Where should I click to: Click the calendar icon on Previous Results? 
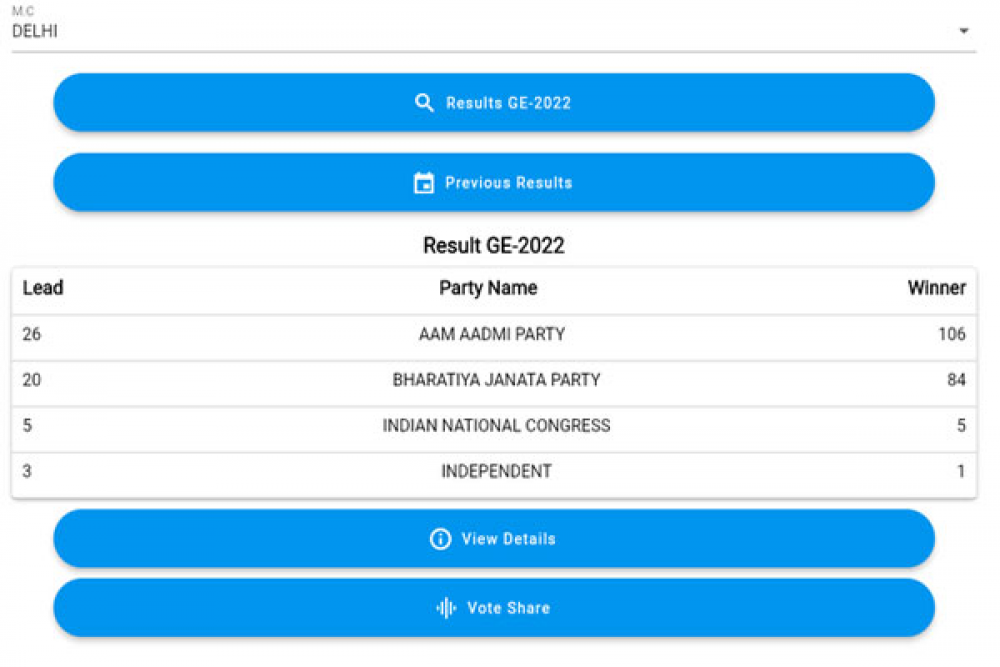(423, 182)
